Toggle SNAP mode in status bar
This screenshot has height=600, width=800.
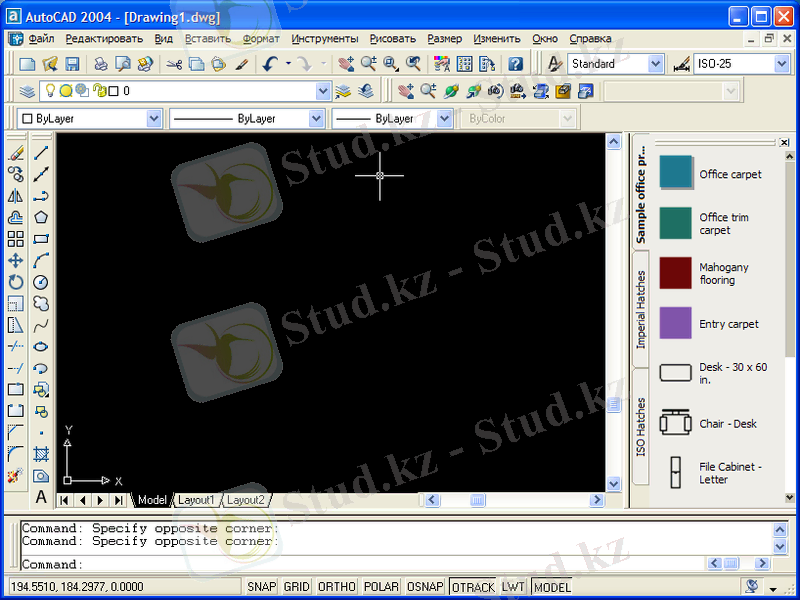coord(261,587)
